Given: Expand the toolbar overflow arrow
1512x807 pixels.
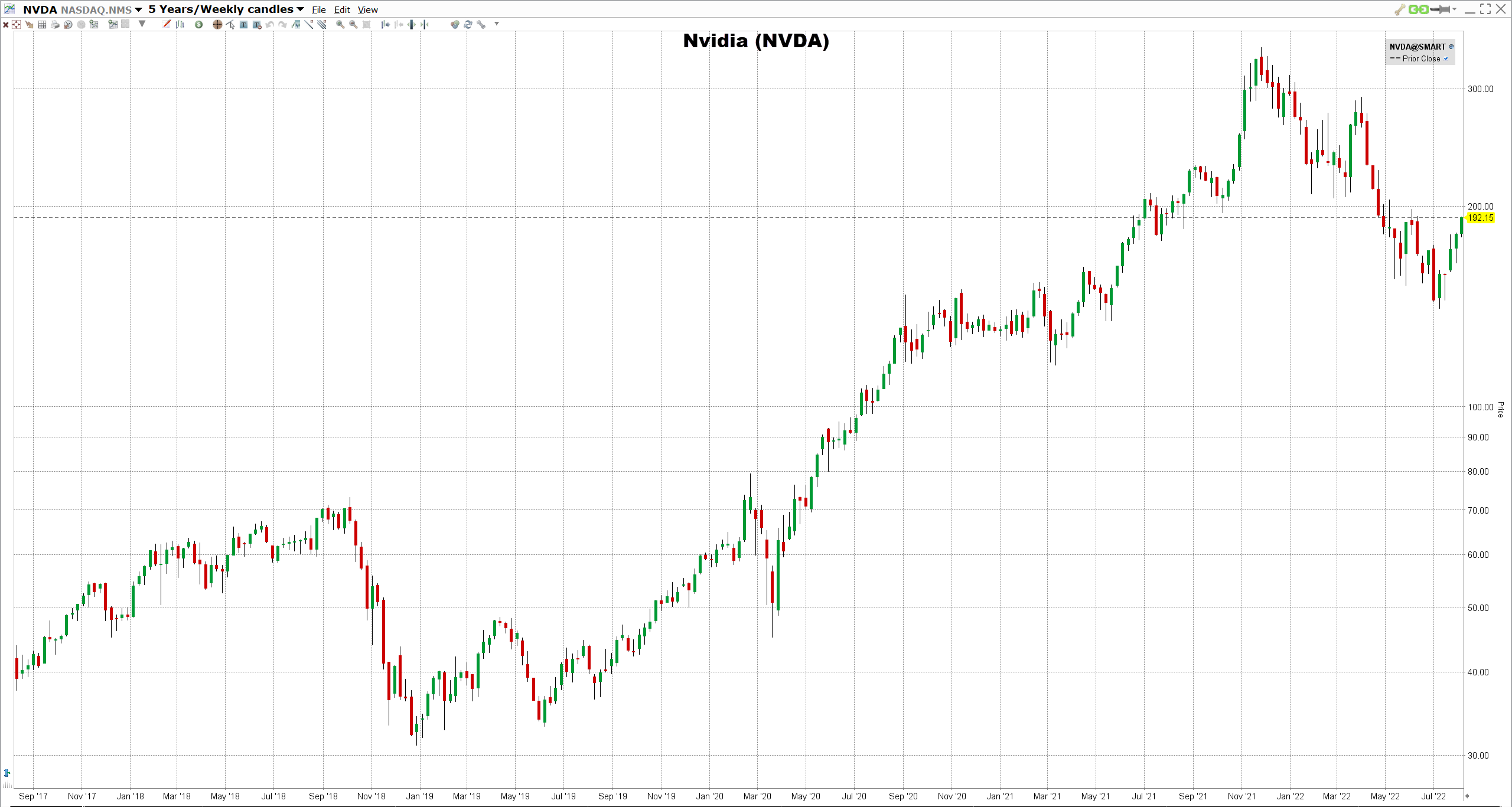Looking at the screenshot, I should [497, 24].
